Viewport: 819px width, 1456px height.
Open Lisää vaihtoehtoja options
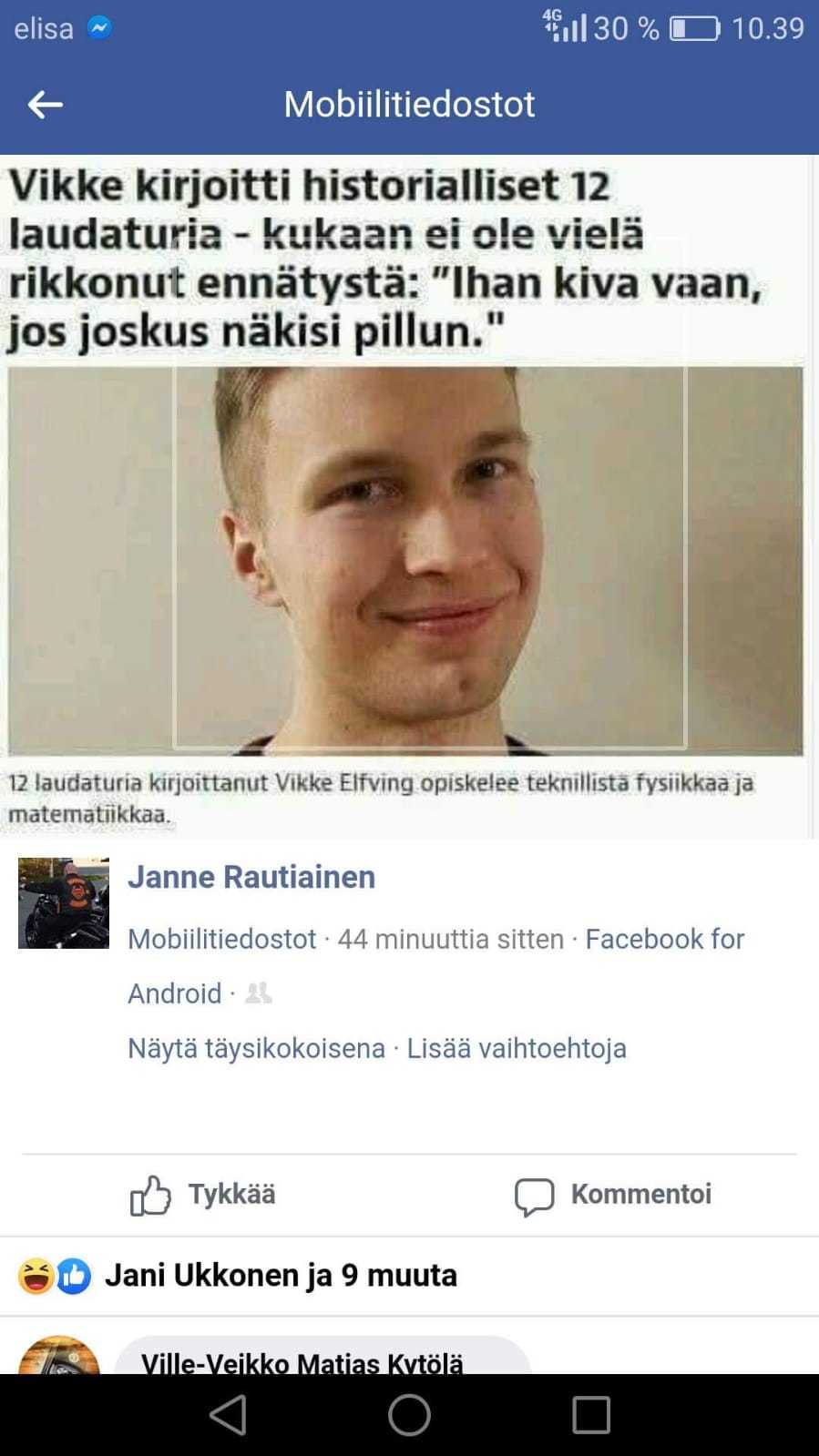pyautogui.click(x=517, y=1048)
